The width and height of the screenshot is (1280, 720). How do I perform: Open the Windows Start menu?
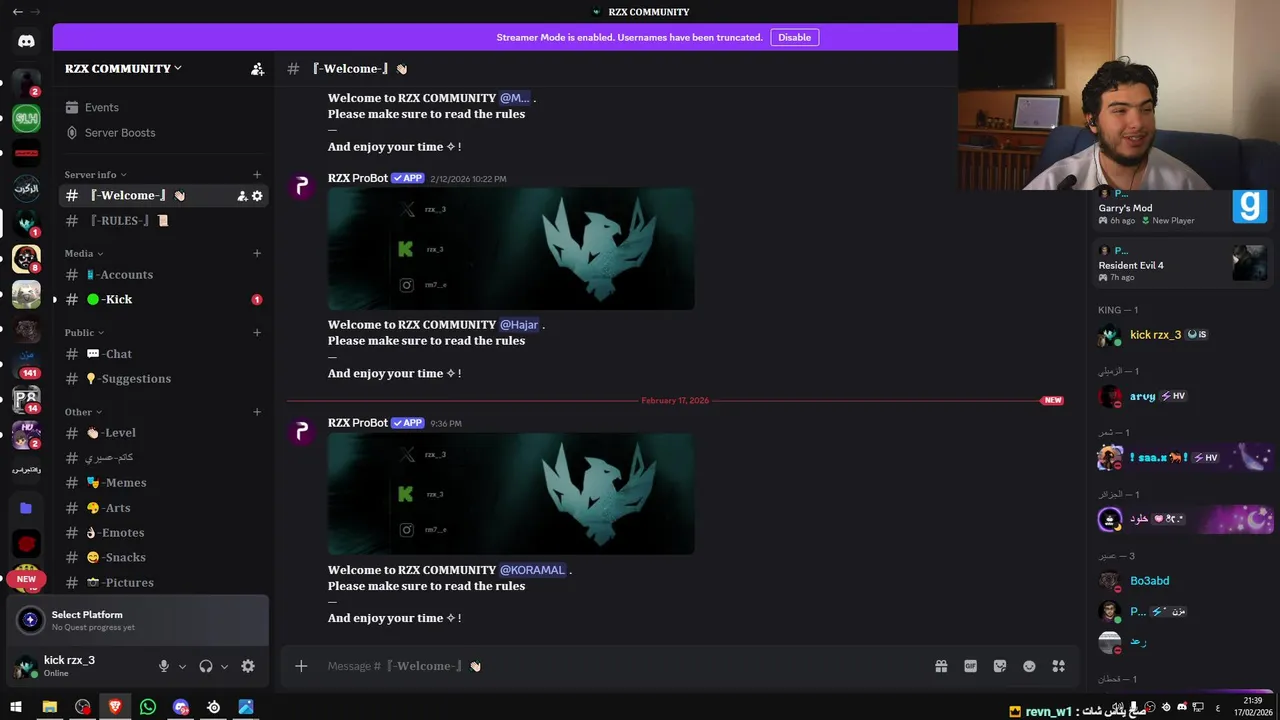(17, 707)
